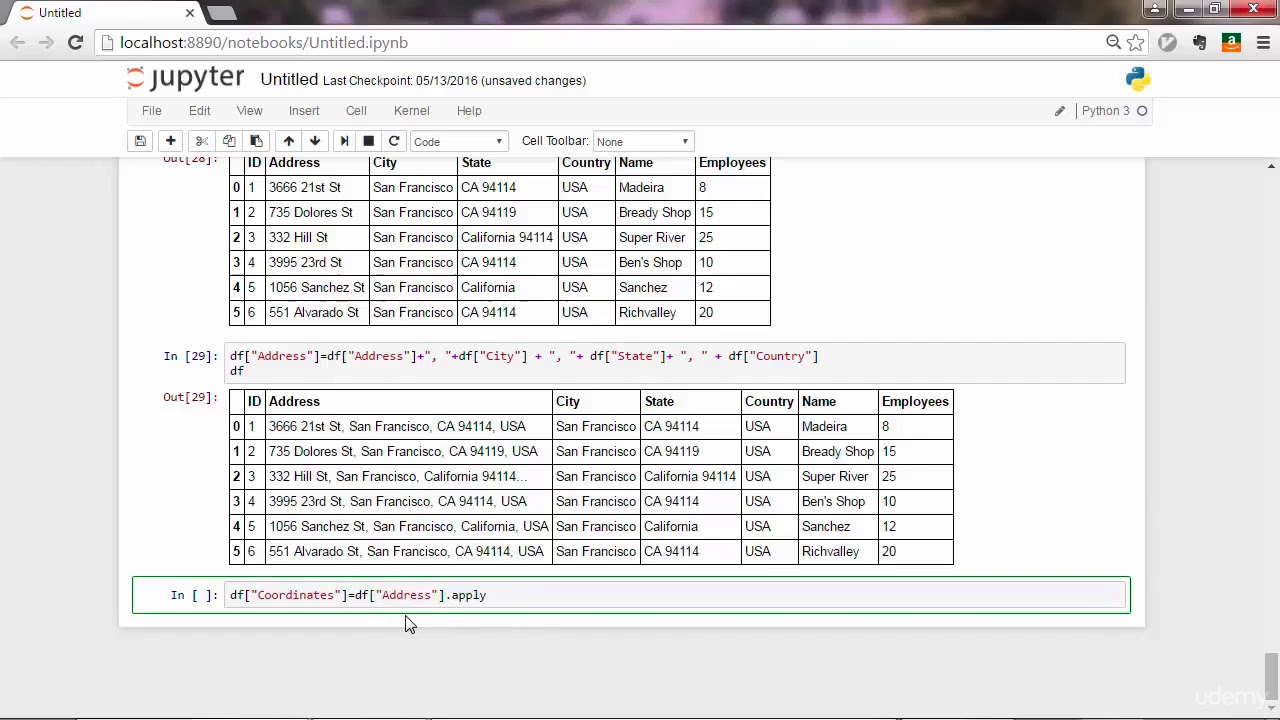Open the View menu
This screenshot has height=720, width=1280.
(249, 111)
